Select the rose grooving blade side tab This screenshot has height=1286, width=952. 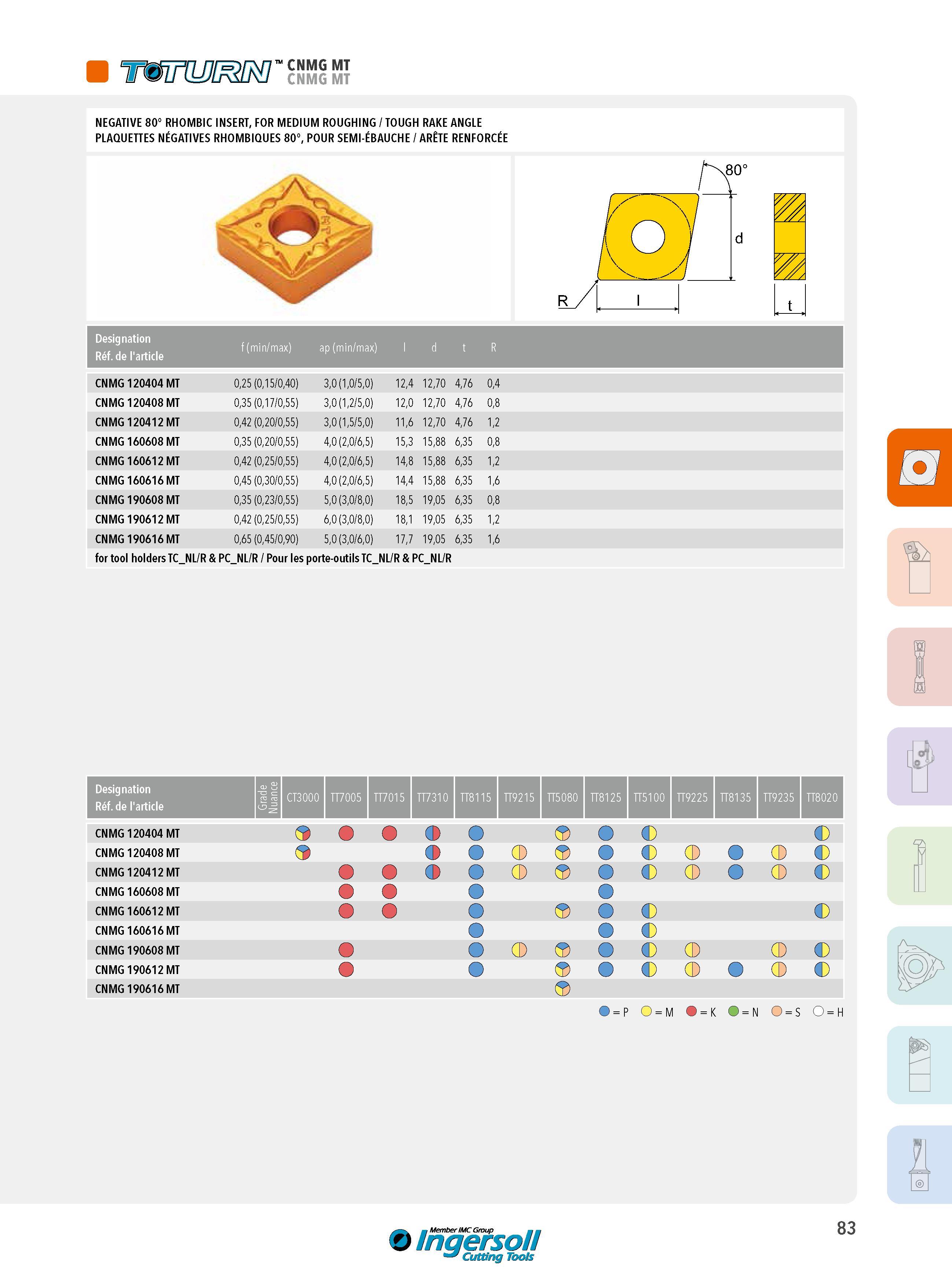click(x=919, y=667)
